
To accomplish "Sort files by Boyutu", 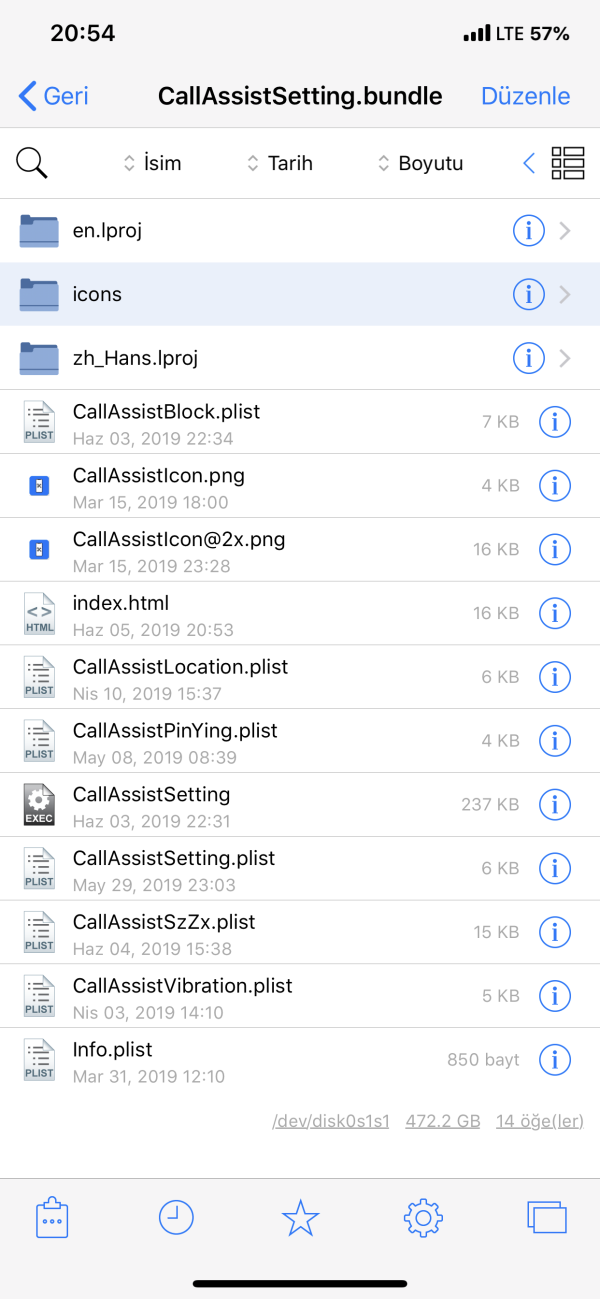I will pos(420,163).
